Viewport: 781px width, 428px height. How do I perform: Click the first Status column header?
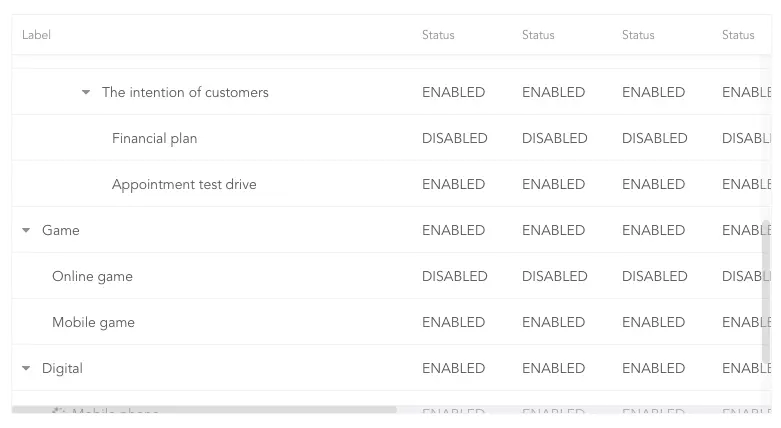pyautogui.click(x=438, y=35)
